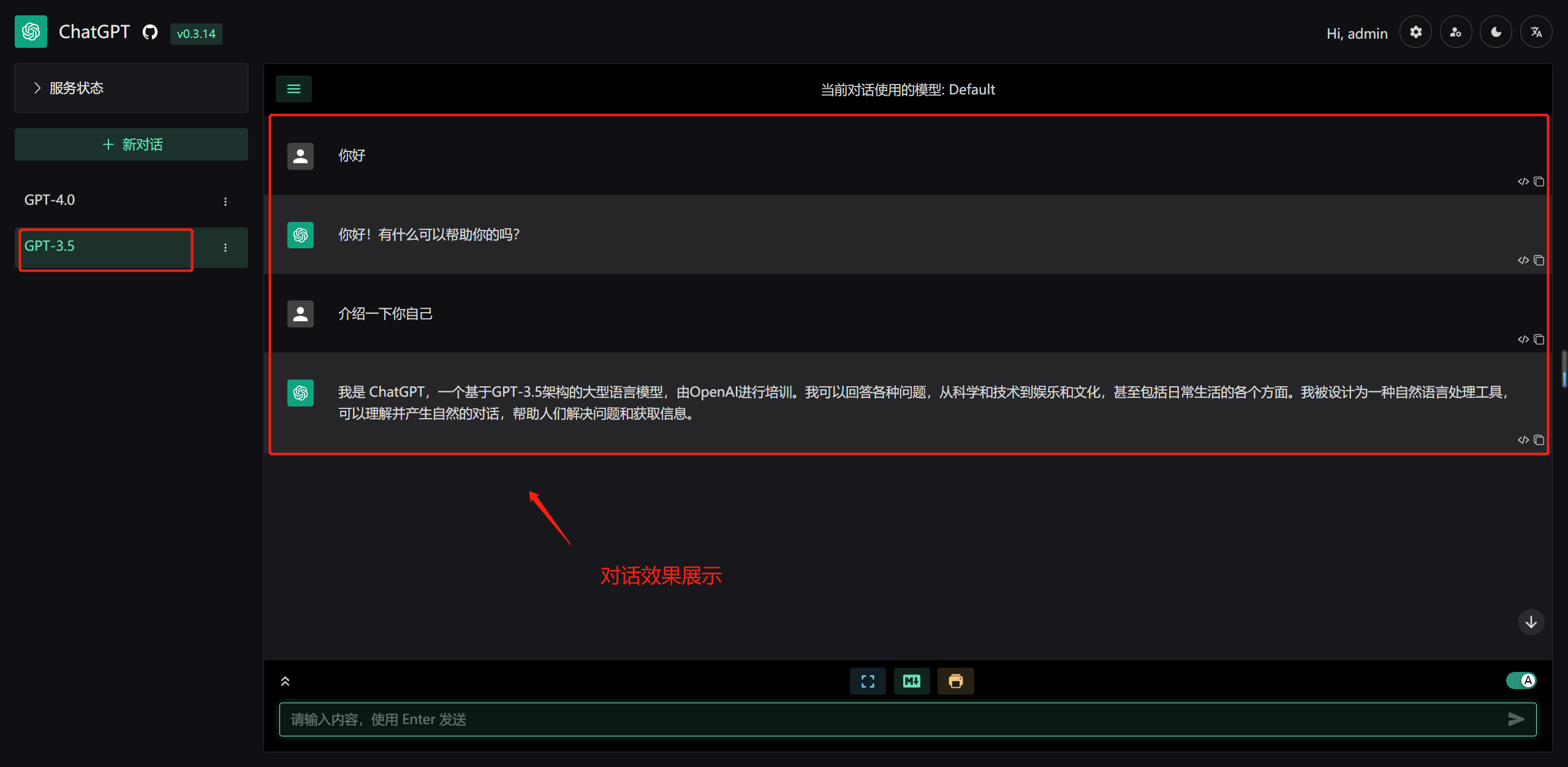
Task: Toggle the auto-scroll switch near input box
Action: 1521,681
